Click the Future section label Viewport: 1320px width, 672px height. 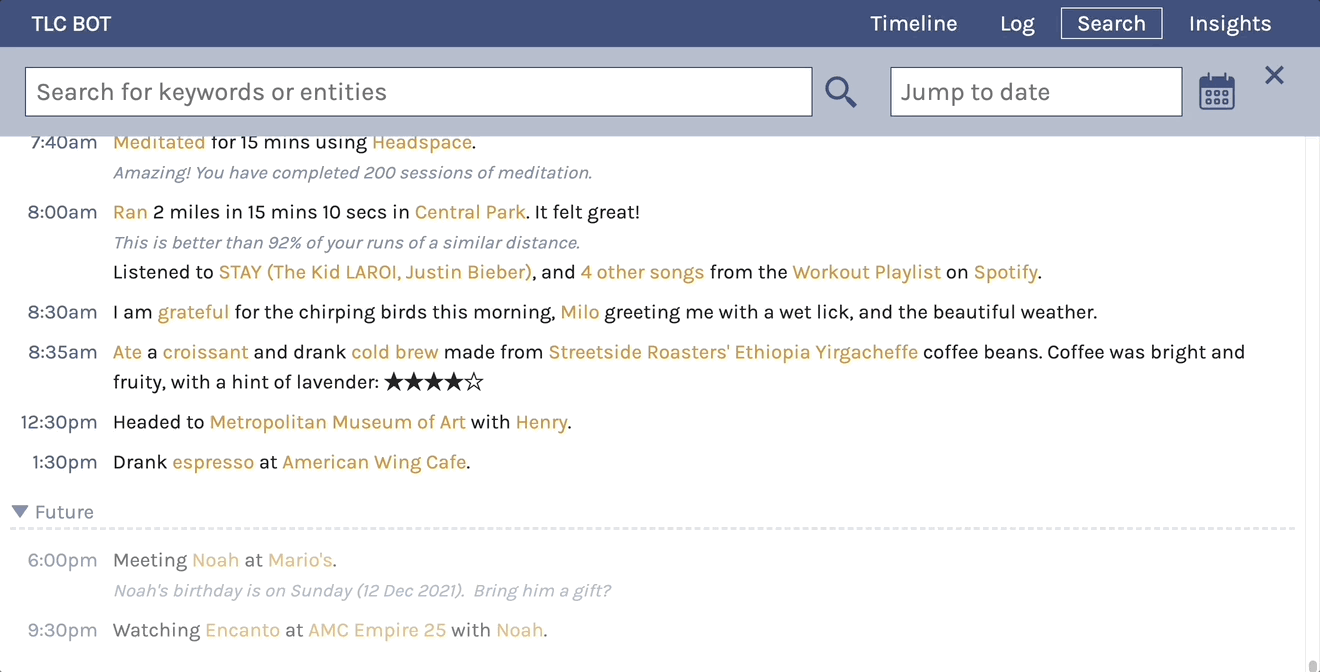tap(64, 512)
